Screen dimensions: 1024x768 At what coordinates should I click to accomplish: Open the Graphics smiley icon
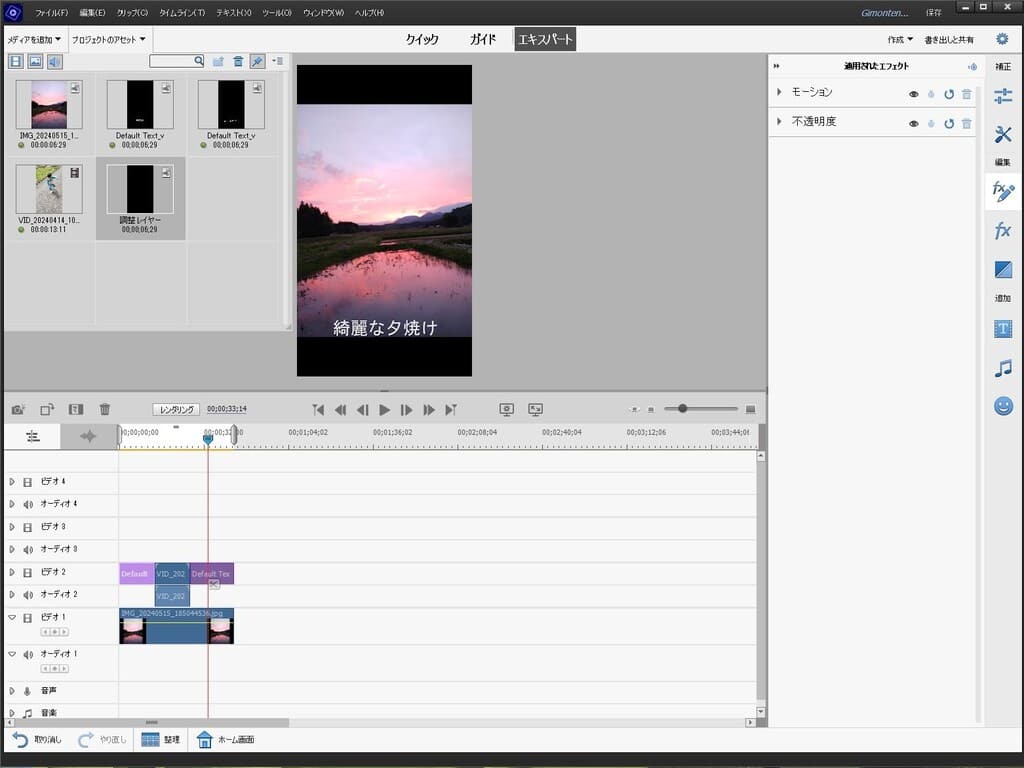(x=1003, y=406)
